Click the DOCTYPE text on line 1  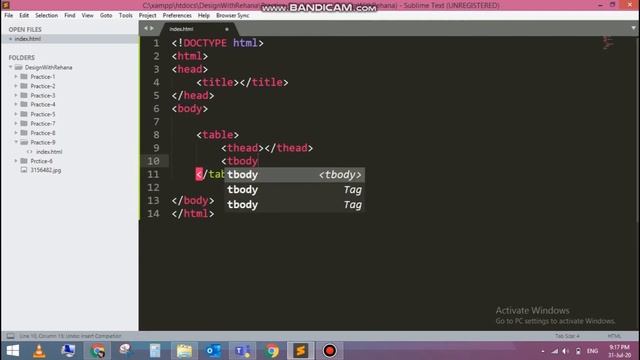click(x=205, y=43)
